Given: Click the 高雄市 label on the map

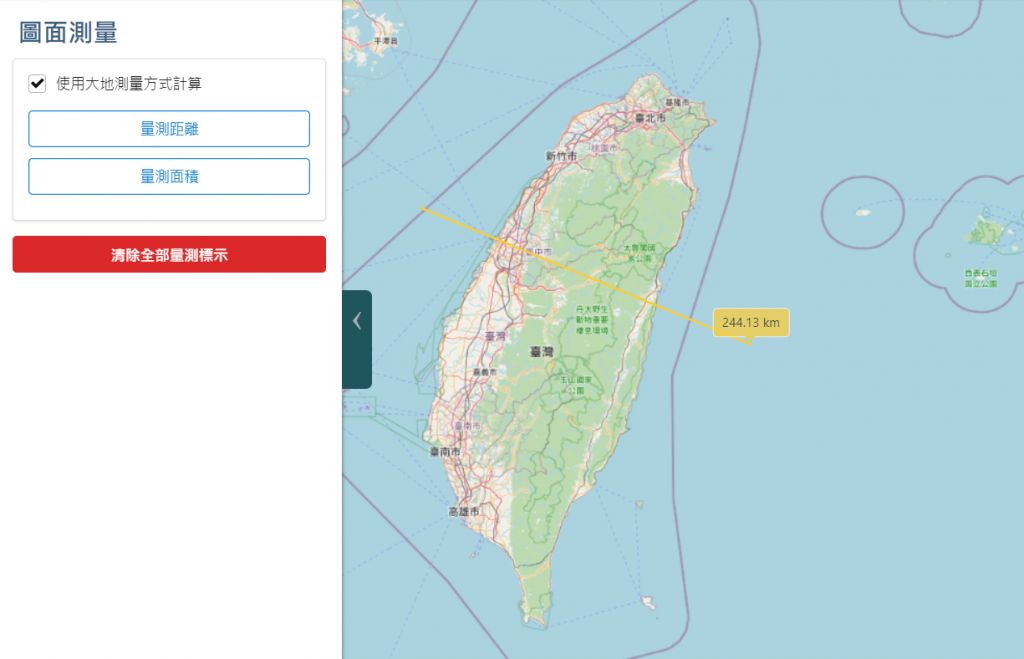Looking at the screenshot, I should (x=464, y=511).
